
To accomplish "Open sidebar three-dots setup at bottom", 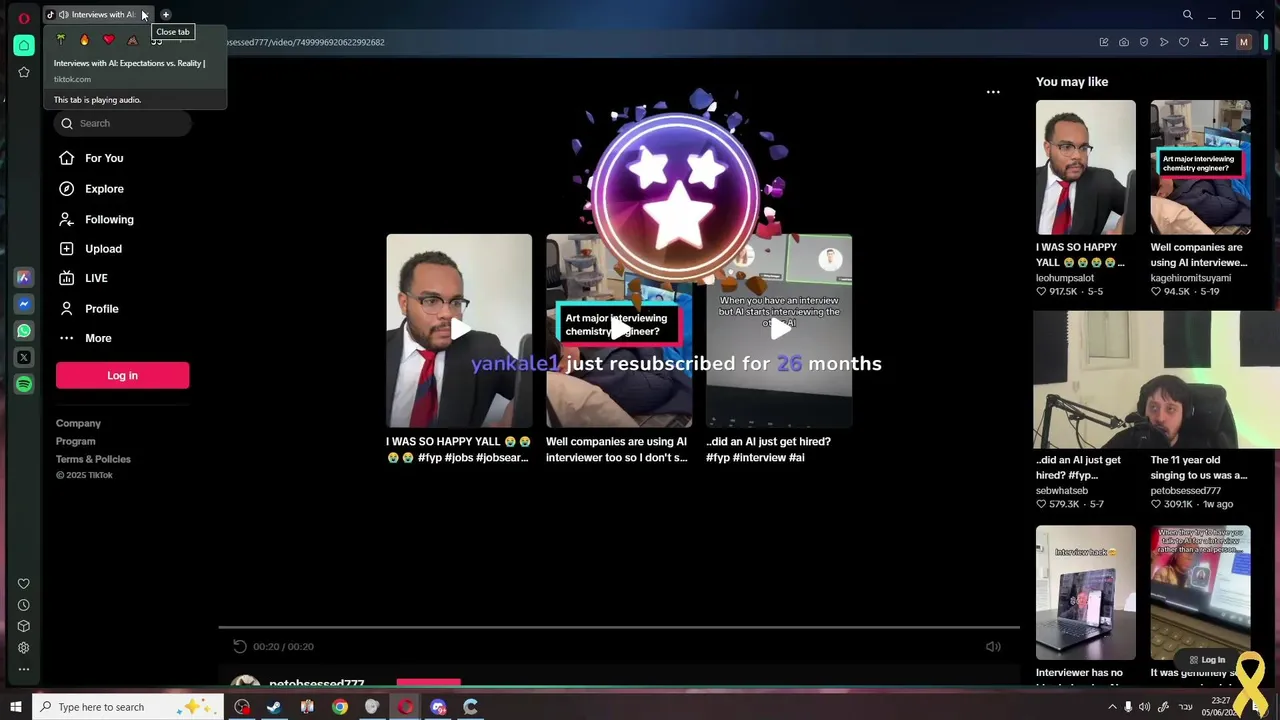I will (24, 669).
